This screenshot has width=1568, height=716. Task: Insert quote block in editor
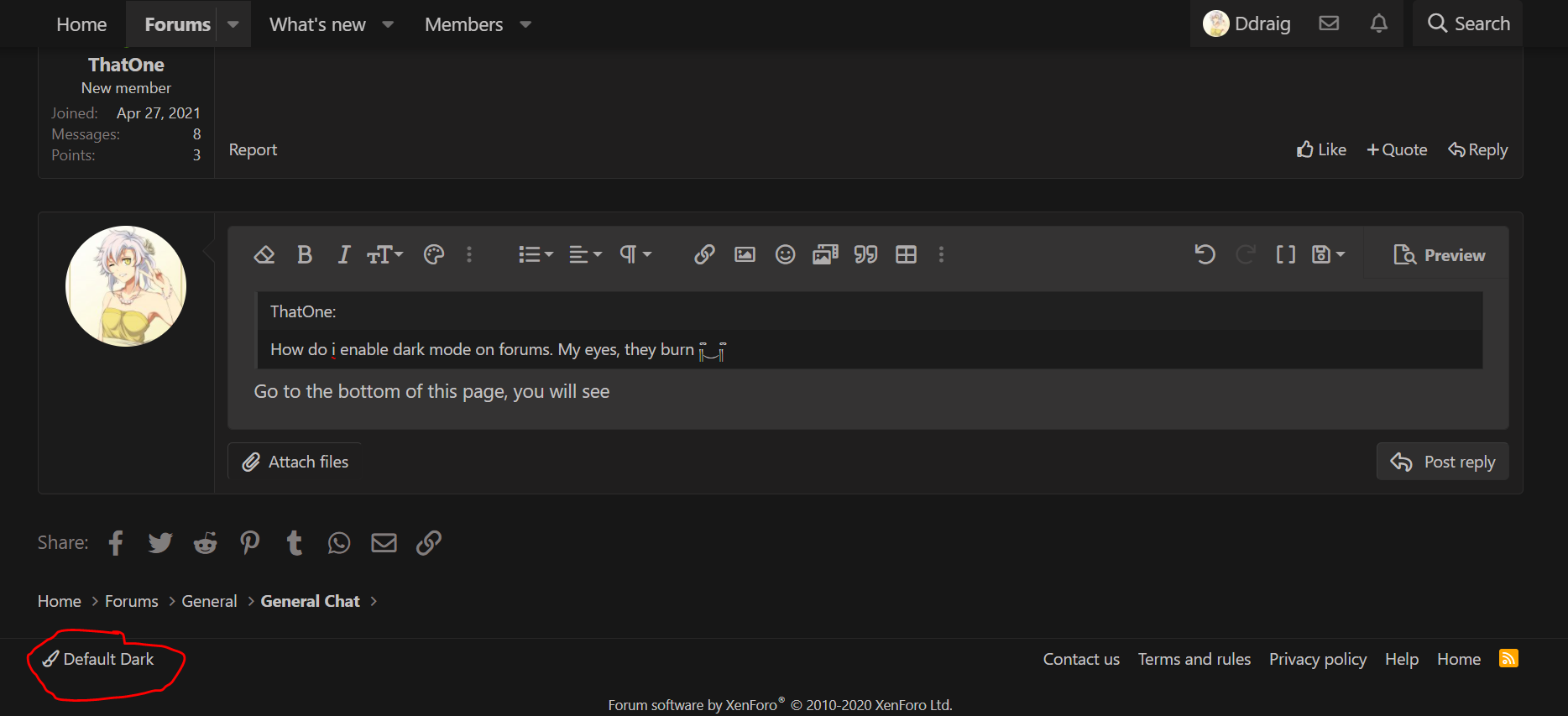pyautogui.click(x=865, y=254)
